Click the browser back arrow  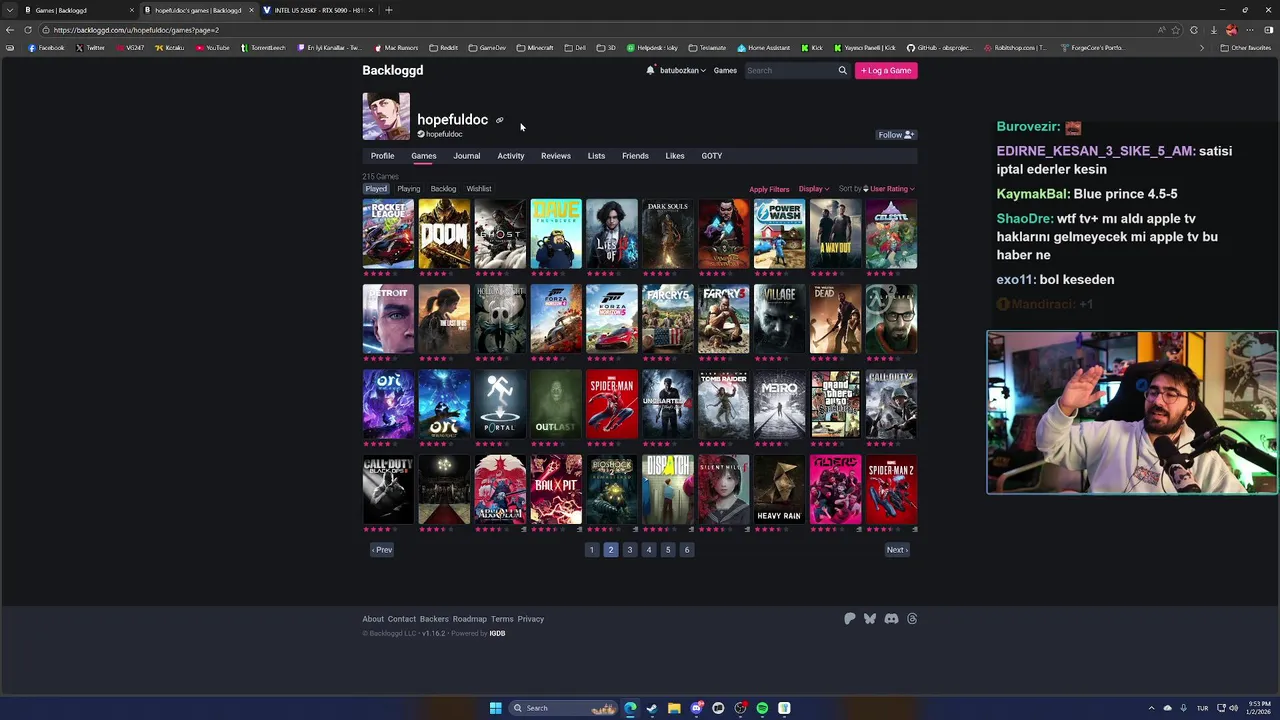[x=10, y=30]
